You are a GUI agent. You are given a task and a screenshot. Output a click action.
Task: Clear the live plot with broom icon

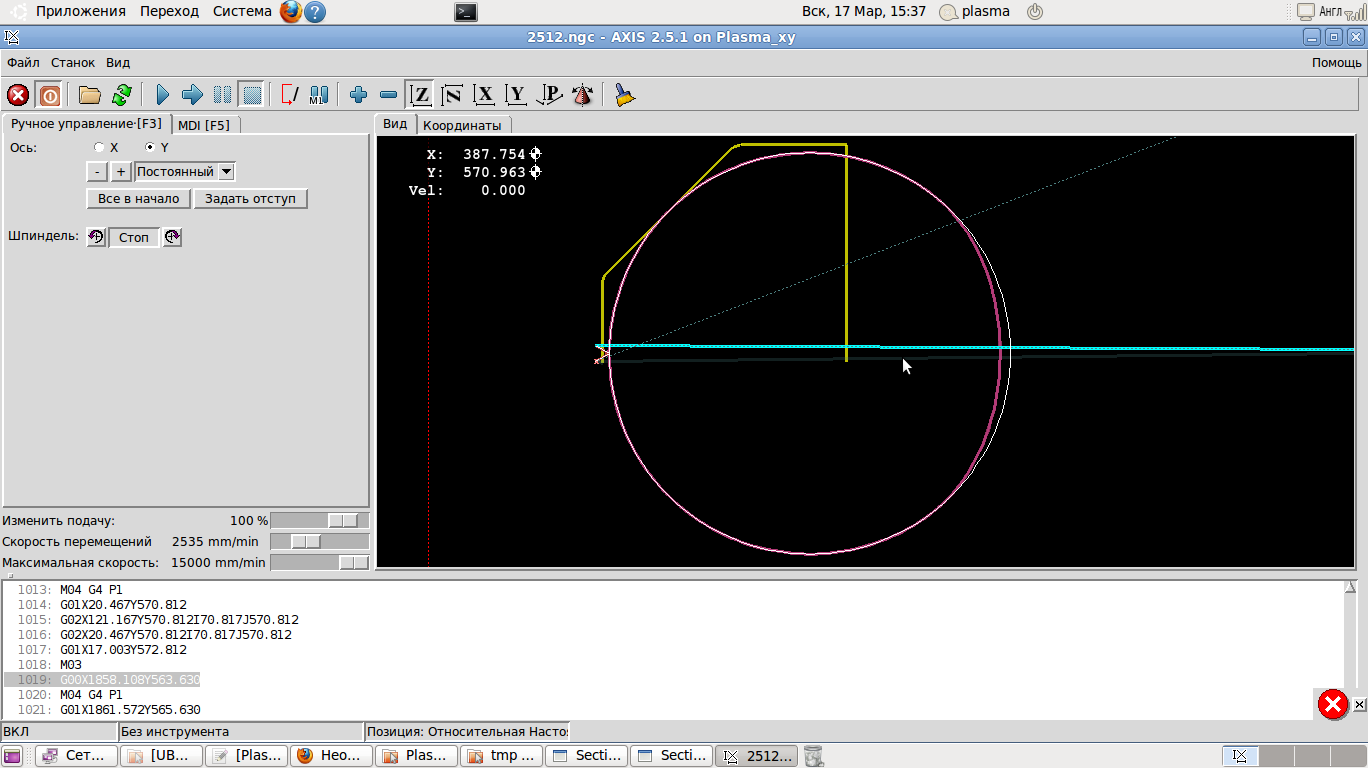click(625, 95)
